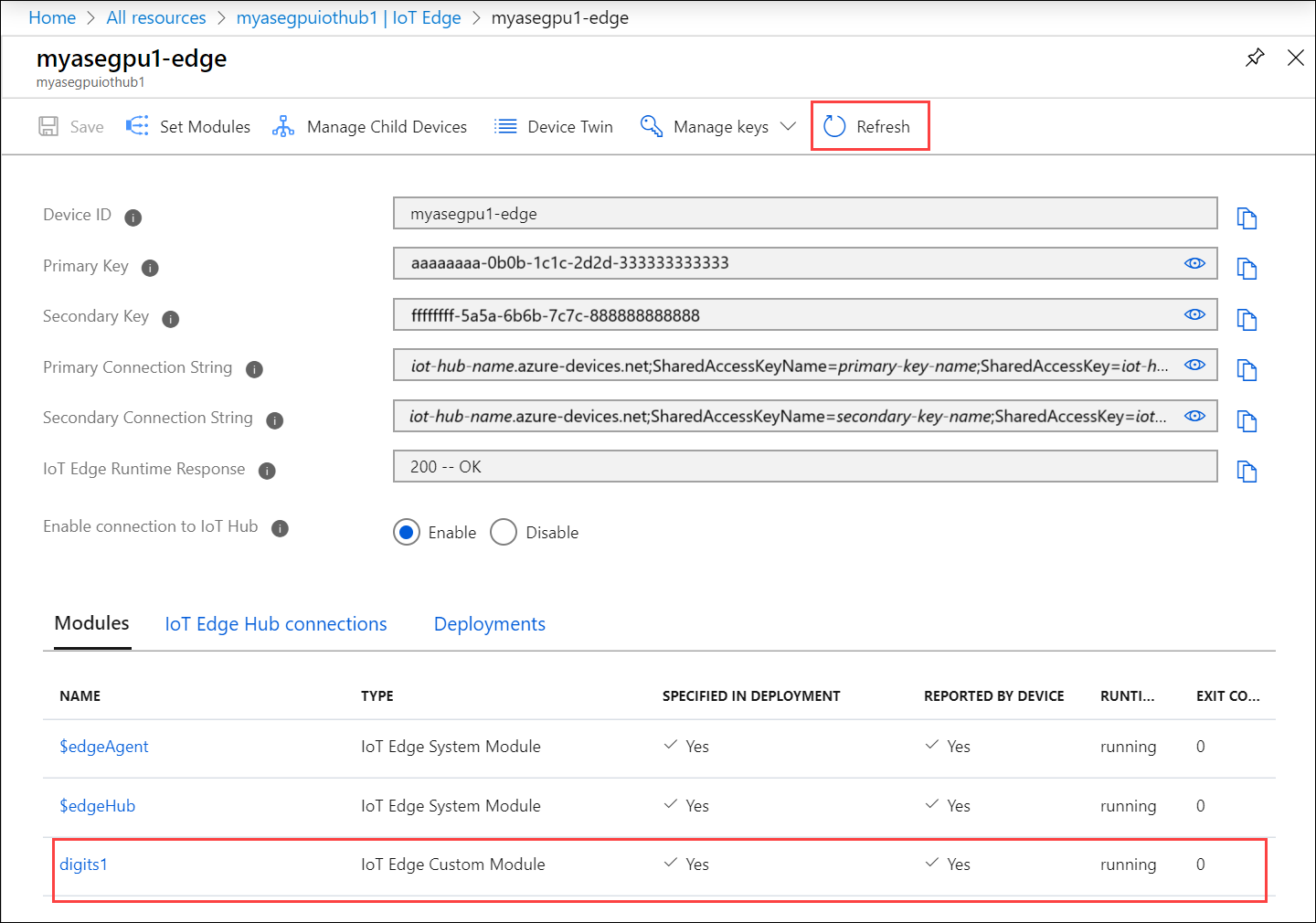Click the NAME column header

point(80,696)
